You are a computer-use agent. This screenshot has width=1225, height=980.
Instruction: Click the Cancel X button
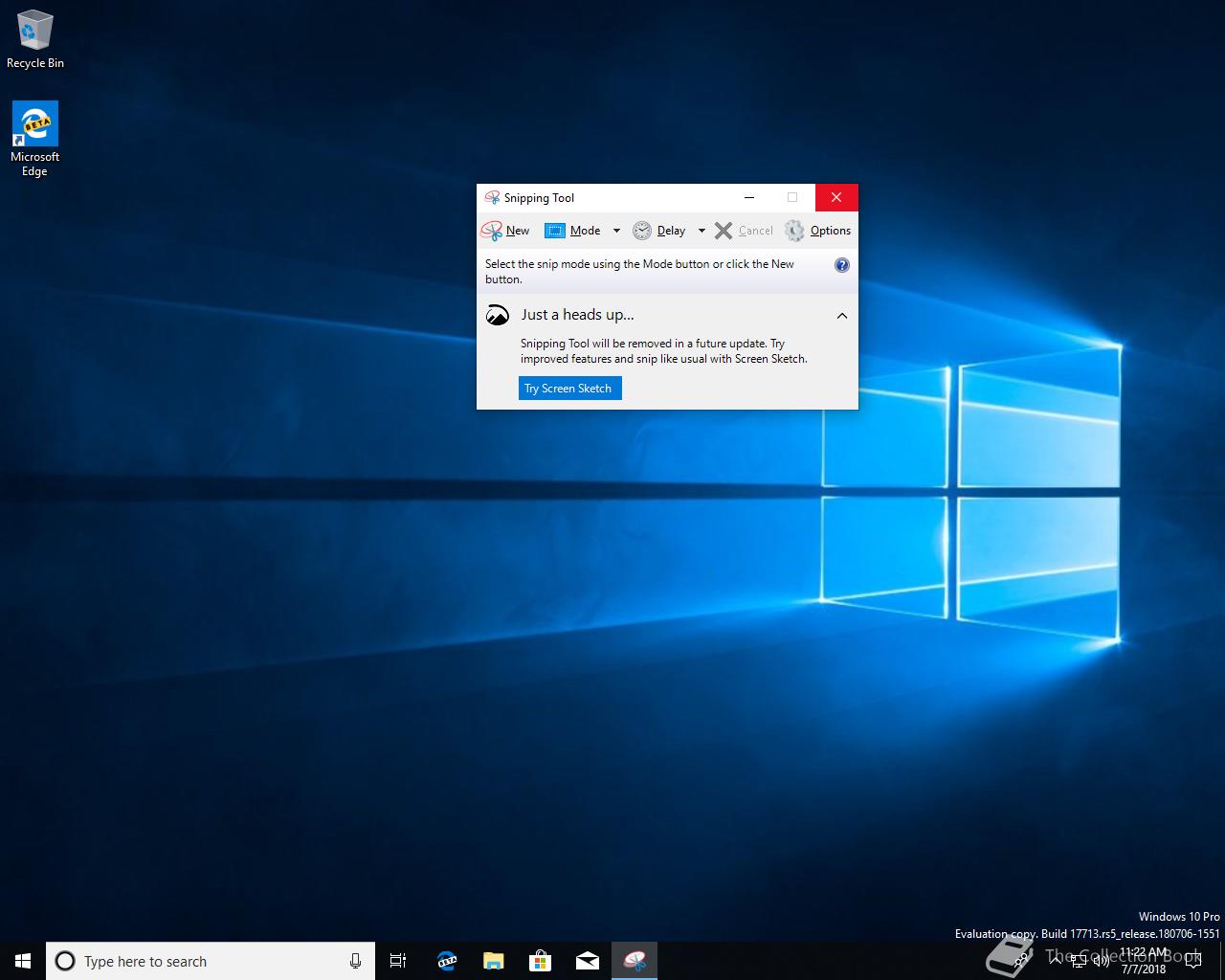(744, 231)
